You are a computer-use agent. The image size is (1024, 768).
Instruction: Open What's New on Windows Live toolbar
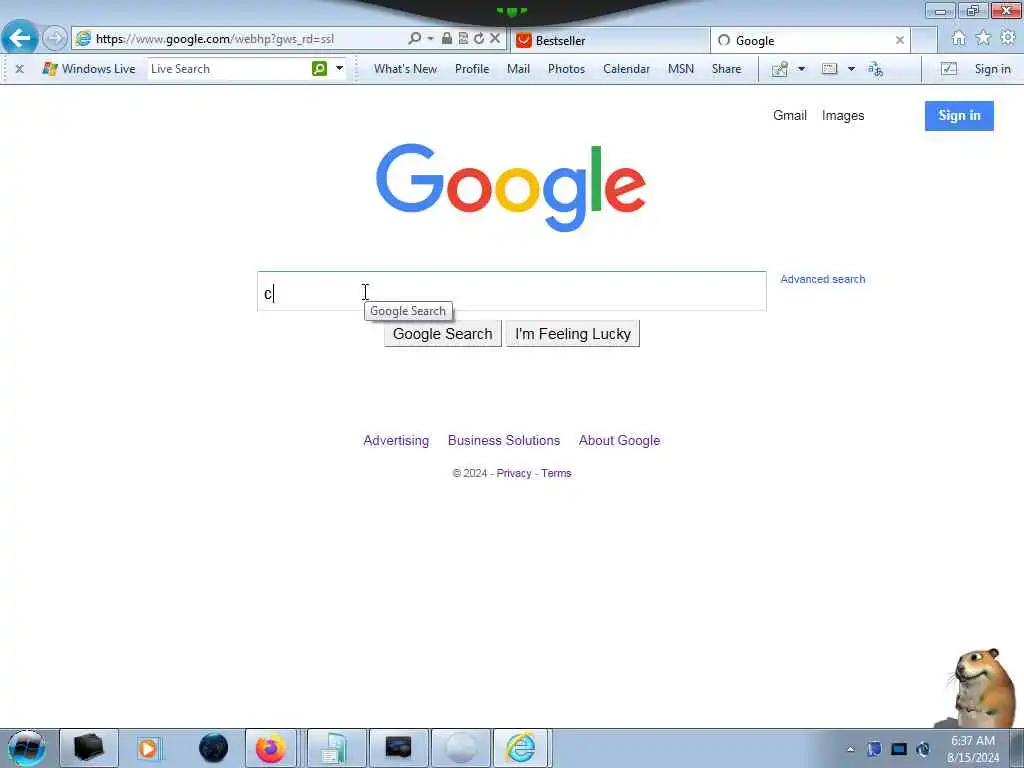(405, 69)
